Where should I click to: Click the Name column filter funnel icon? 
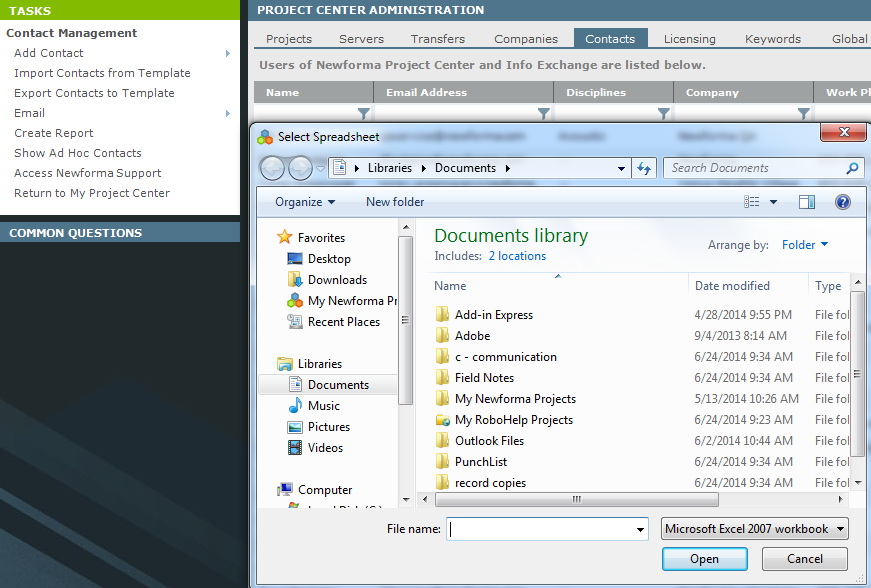click(364, 113)
